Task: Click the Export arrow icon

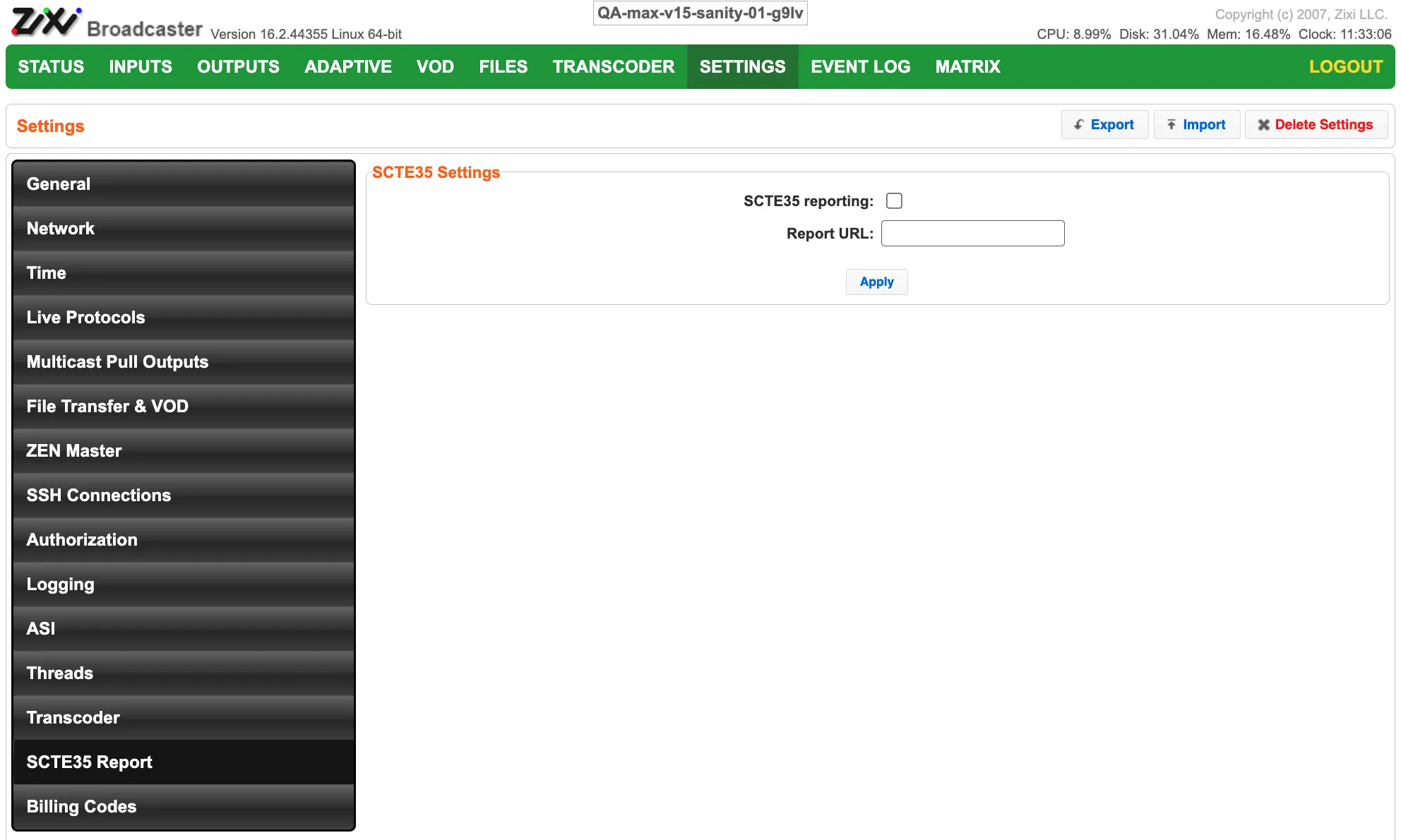Action: pos(1079,125)
